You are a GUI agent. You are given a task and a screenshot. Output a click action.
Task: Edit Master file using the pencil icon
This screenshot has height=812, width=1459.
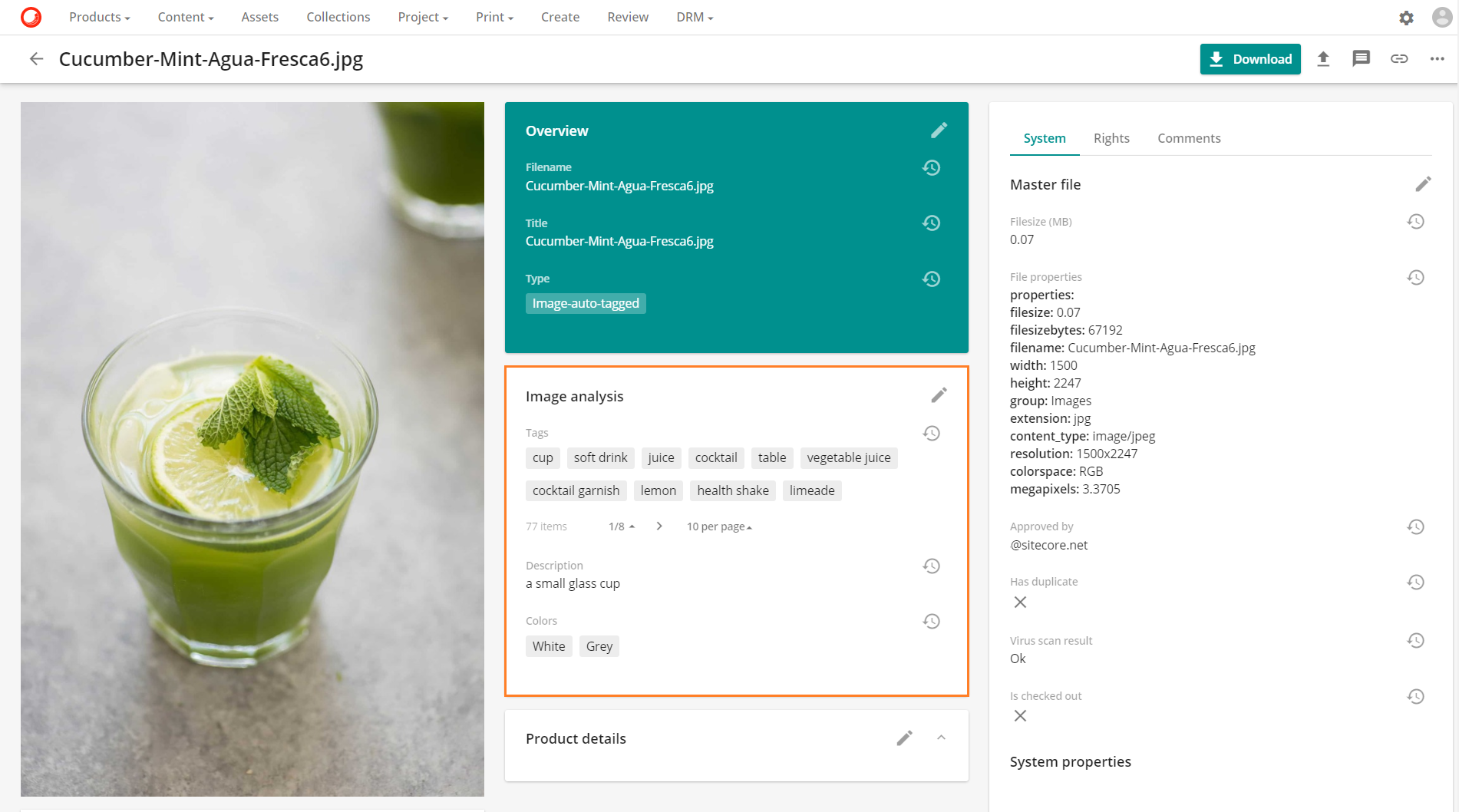(1423, 183)
